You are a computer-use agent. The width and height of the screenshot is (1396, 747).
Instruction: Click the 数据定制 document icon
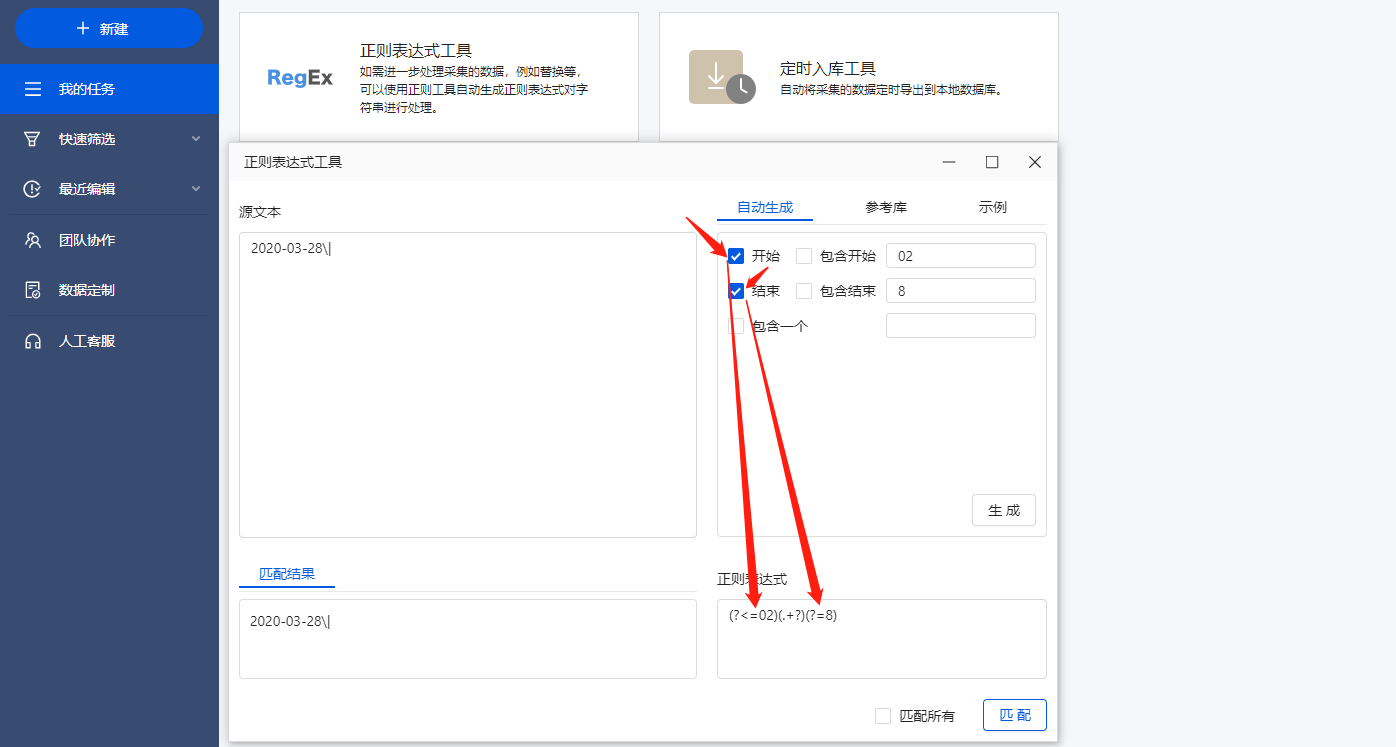point(33,290)
